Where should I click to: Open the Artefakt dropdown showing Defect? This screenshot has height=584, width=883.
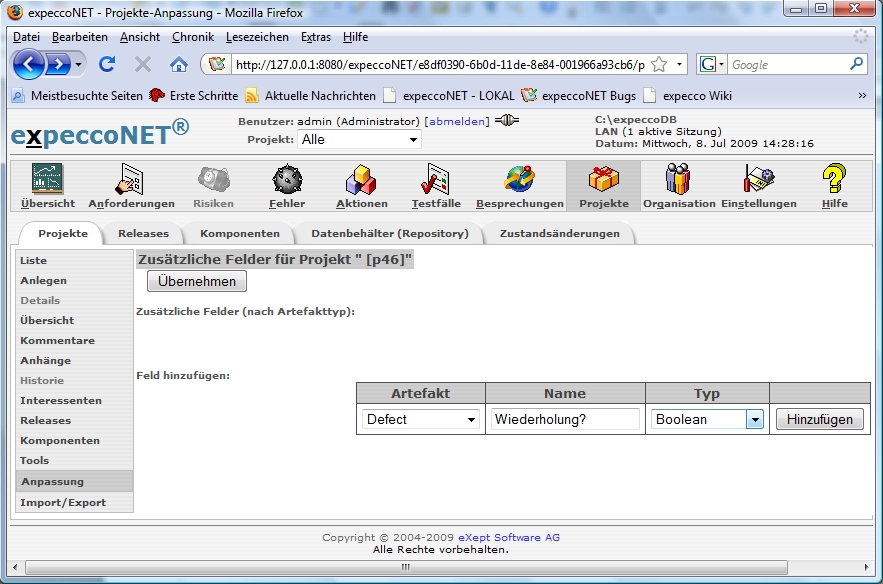[x=421, y=420]
